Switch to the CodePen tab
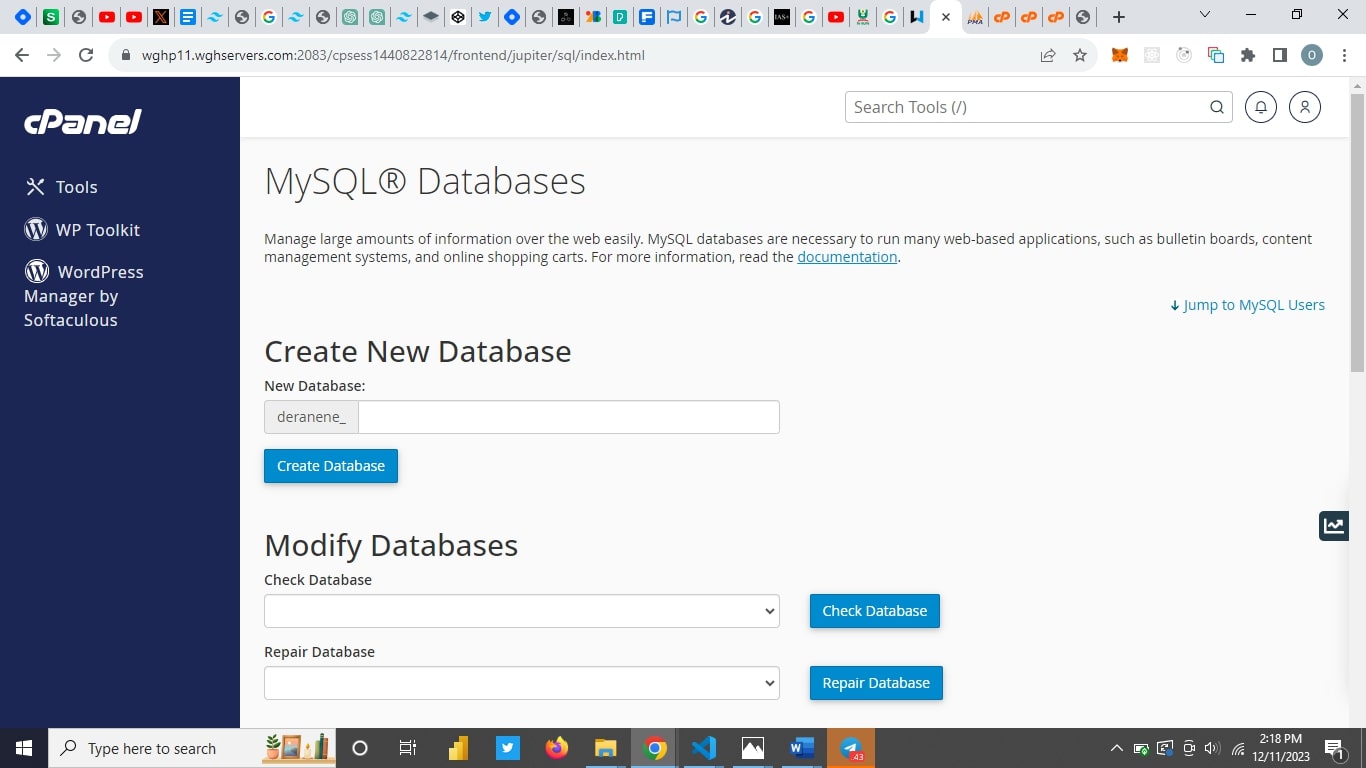This screenshot has width=1366, height=768. (x=458, y=17)
